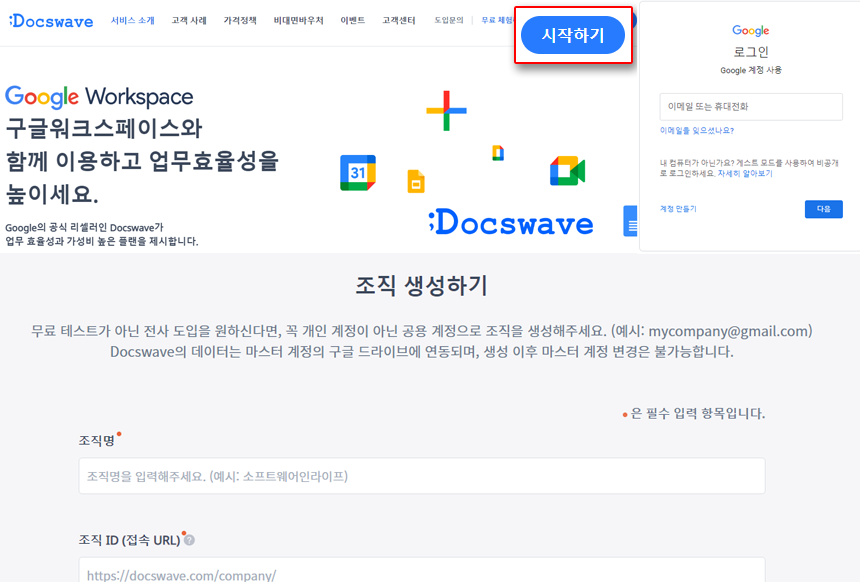Click the 조직명 field label
Image resolution: width=860 pixels, height=582 pixels.
97,440
